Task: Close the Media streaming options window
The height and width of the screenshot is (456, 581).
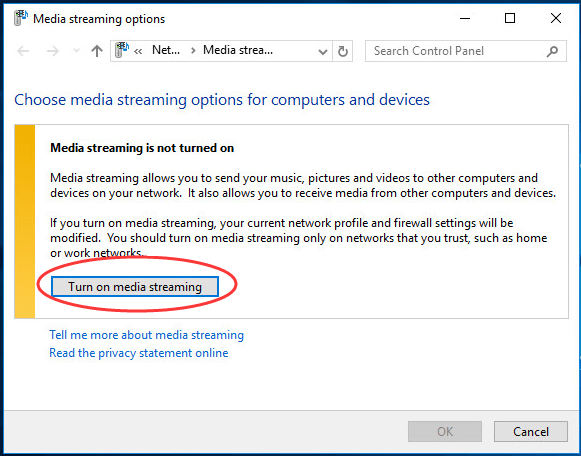Action: point(555,18)
